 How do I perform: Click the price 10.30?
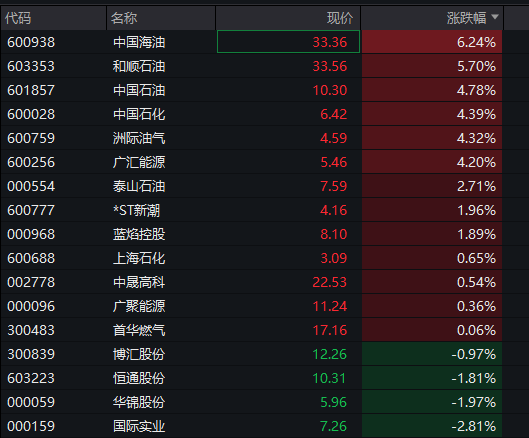[330, 90]
